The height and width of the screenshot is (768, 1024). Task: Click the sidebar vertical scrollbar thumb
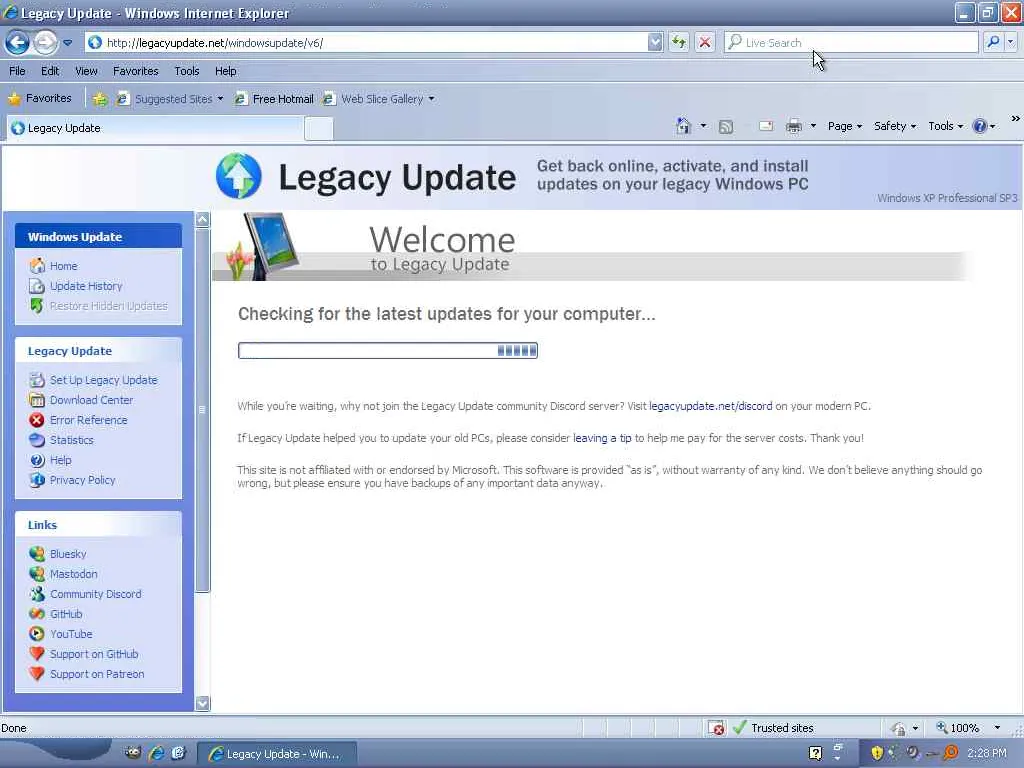coord(202,409)
